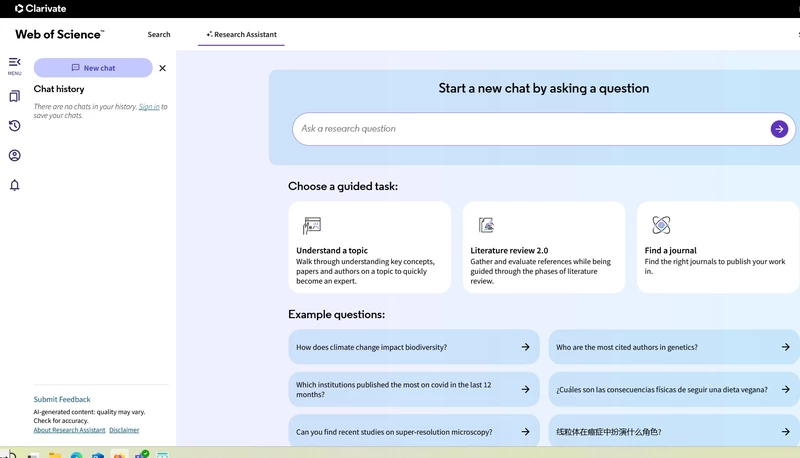The height and width of the screenshot is (458, 800).
Task: Select the Spanish dieta vegana example question
Action: pos(673,389)
